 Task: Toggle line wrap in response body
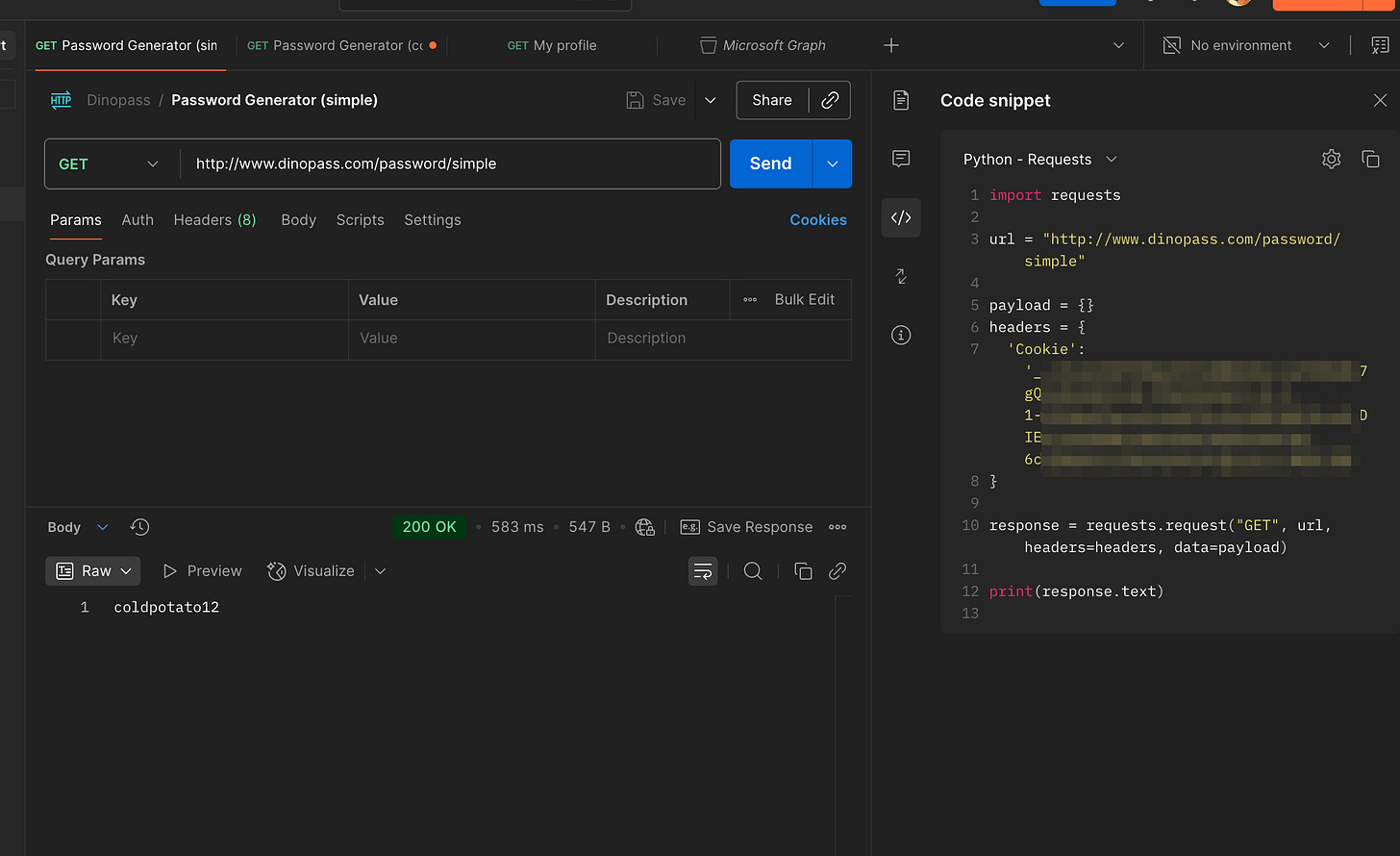(703, 571)
